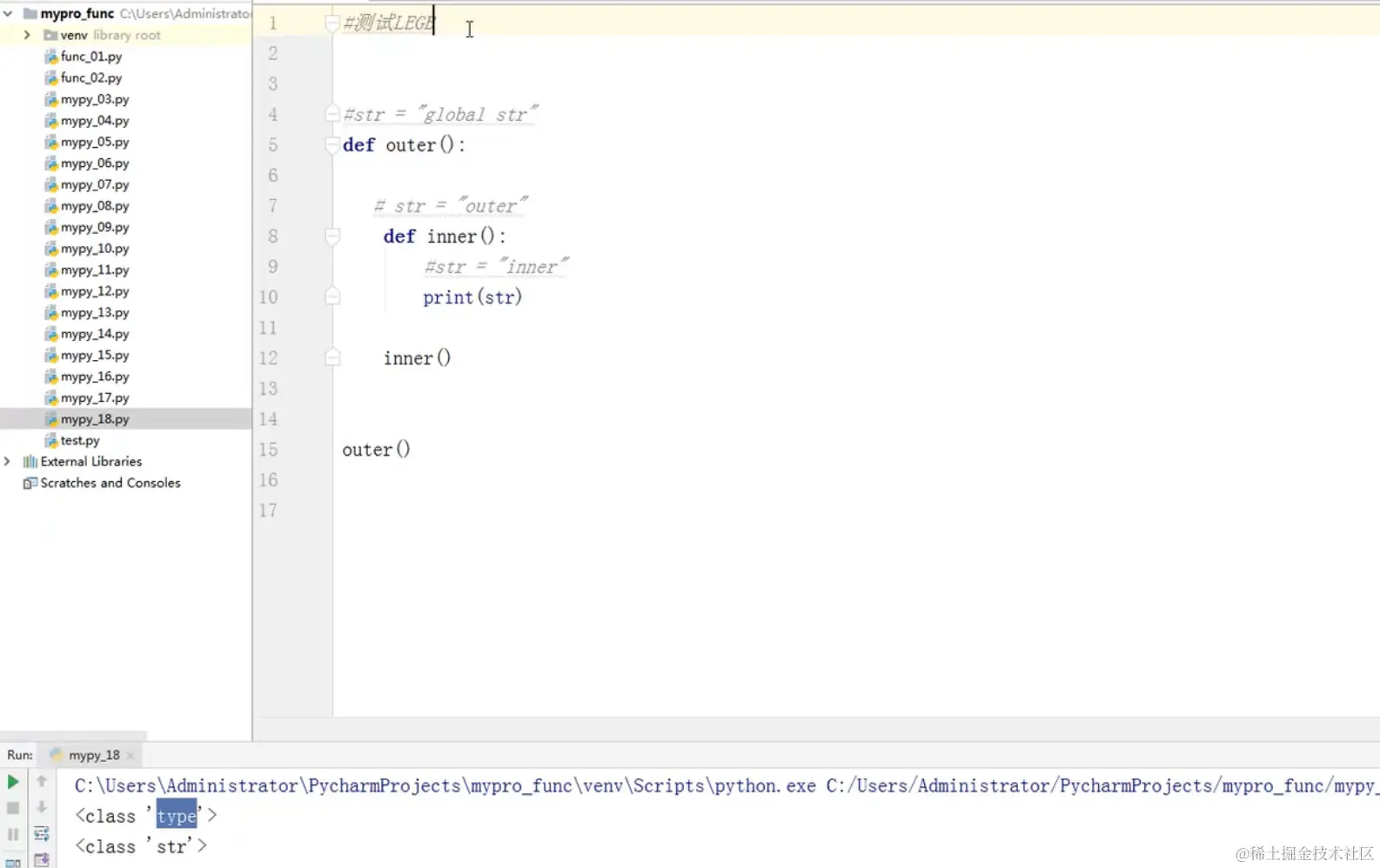Image resolution: width=1380 pixels, height=868 pixels.
Task: Select mypy_10.py file
Action: (94, 249)
